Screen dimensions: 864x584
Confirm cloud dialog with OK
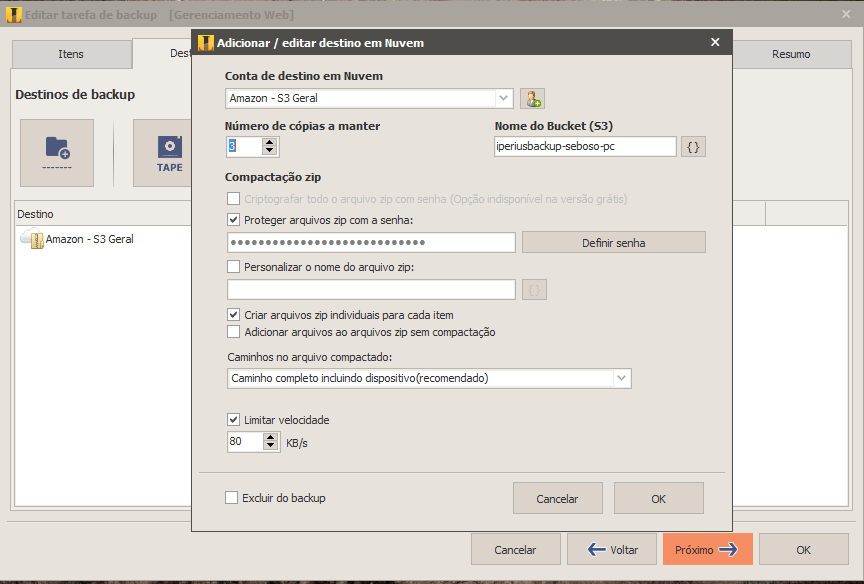(x=658, y=499)
